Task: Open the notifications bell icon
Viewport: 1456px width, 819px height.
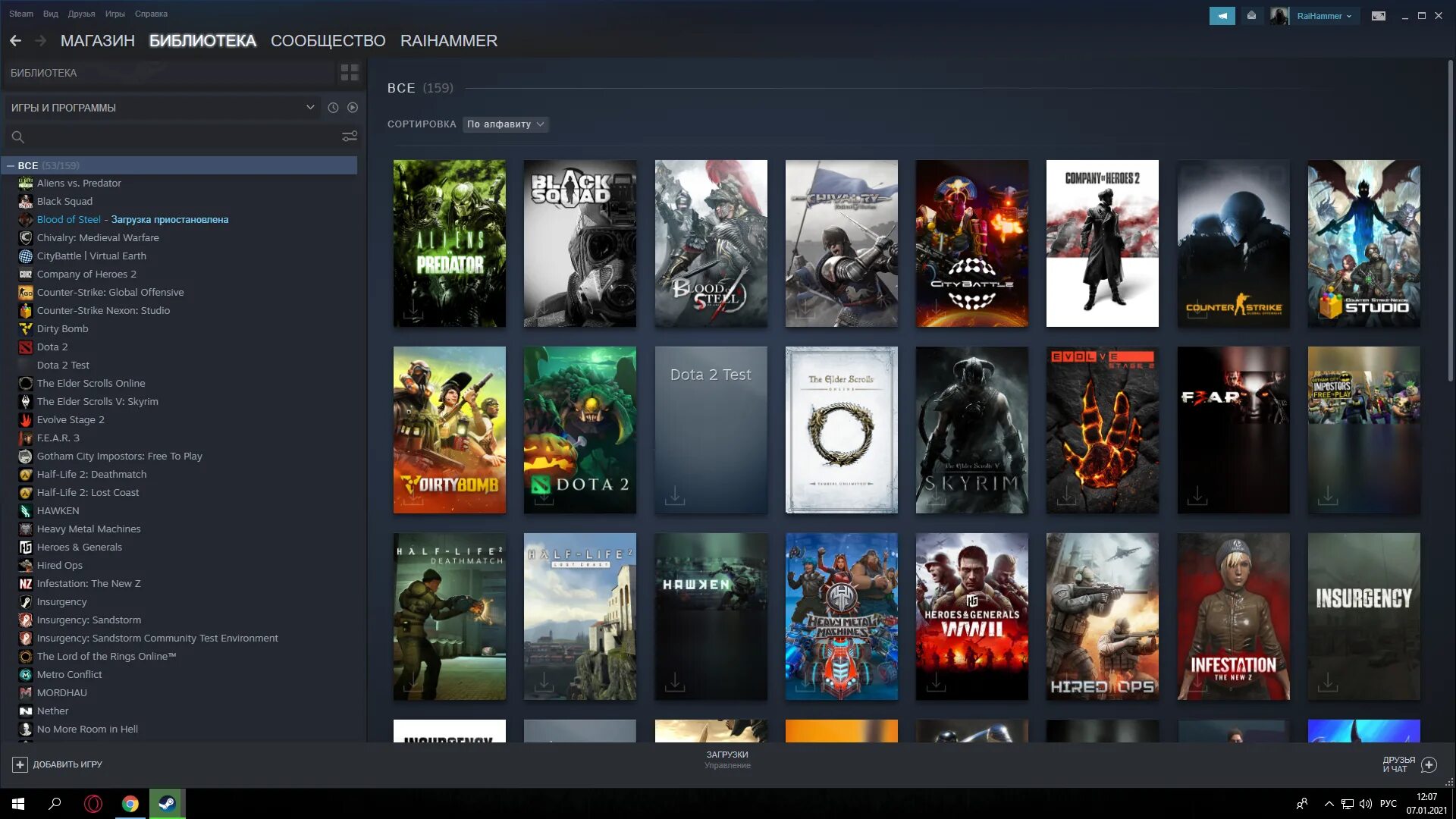Action: coord(1251,16)
